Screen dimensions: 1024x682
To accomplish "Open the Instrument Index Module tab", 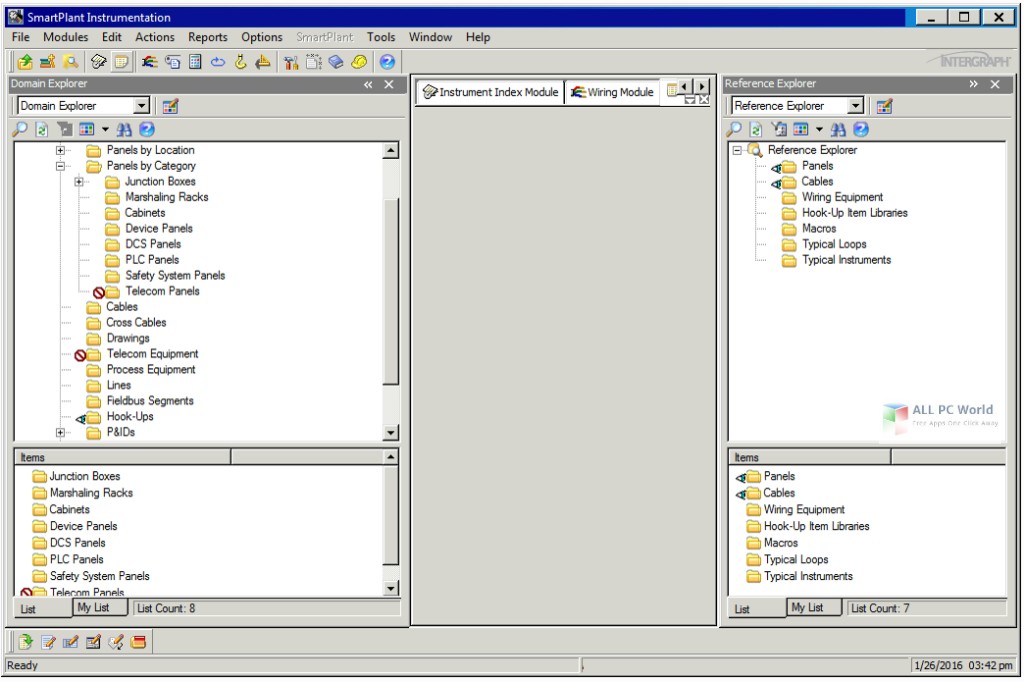I will tap(489, 91).
